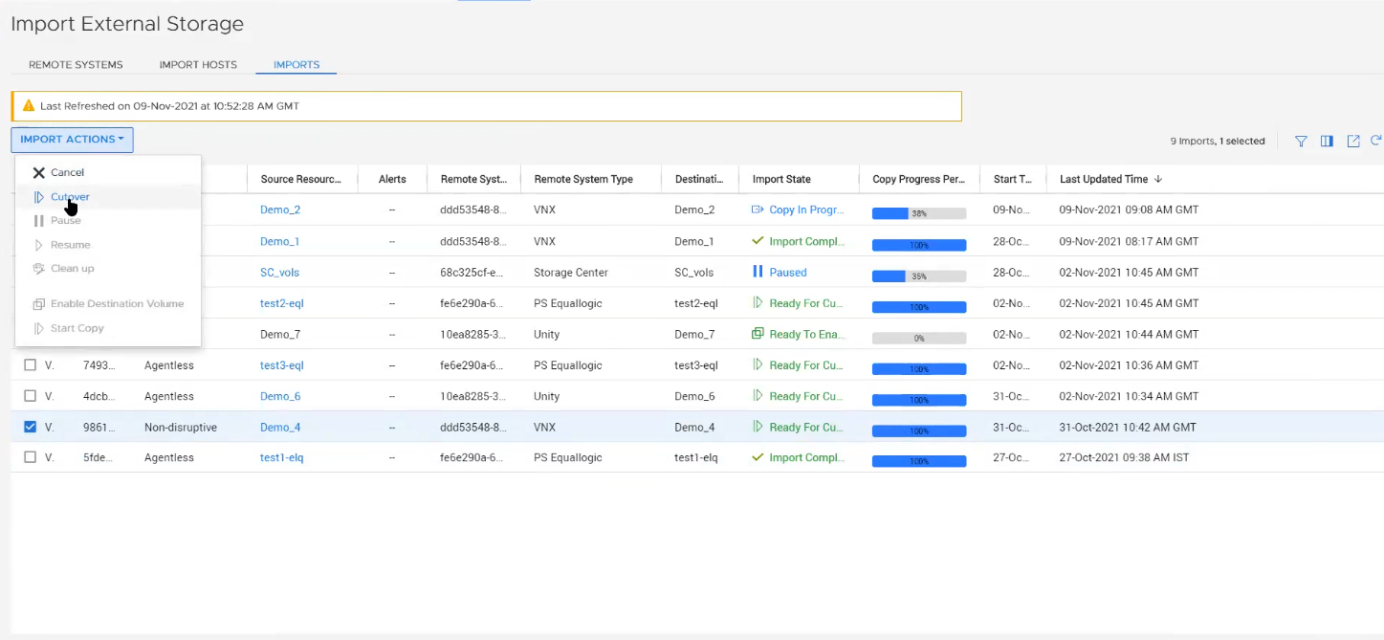Screen dimensions: 1384x640
Task: Click the timestamp 27-Oct-2021 09:38 AM IST
Action: [x=1125, y=457]
